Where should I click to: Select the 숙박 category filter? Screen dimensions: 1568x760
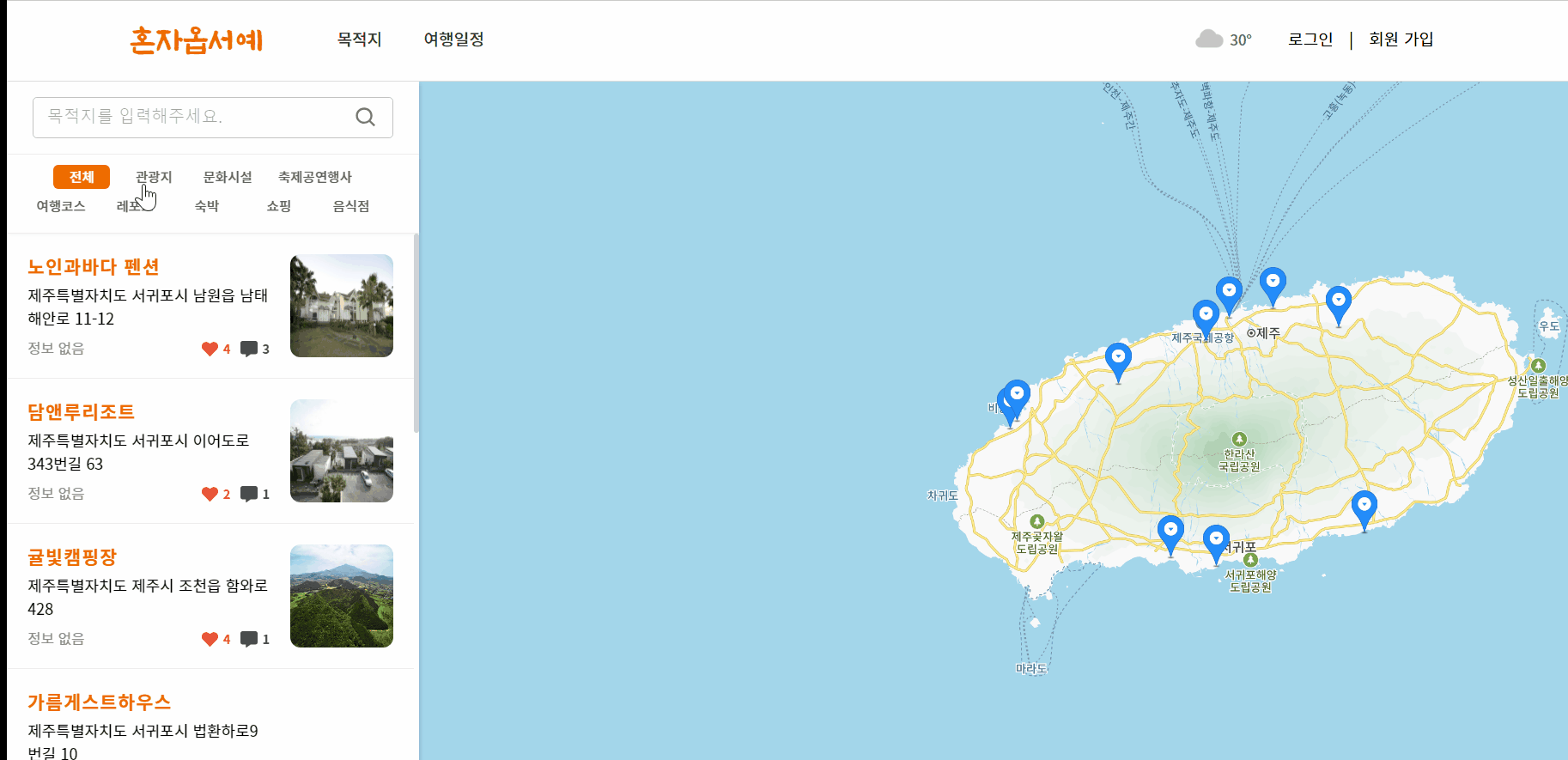[x=207, y=206]
